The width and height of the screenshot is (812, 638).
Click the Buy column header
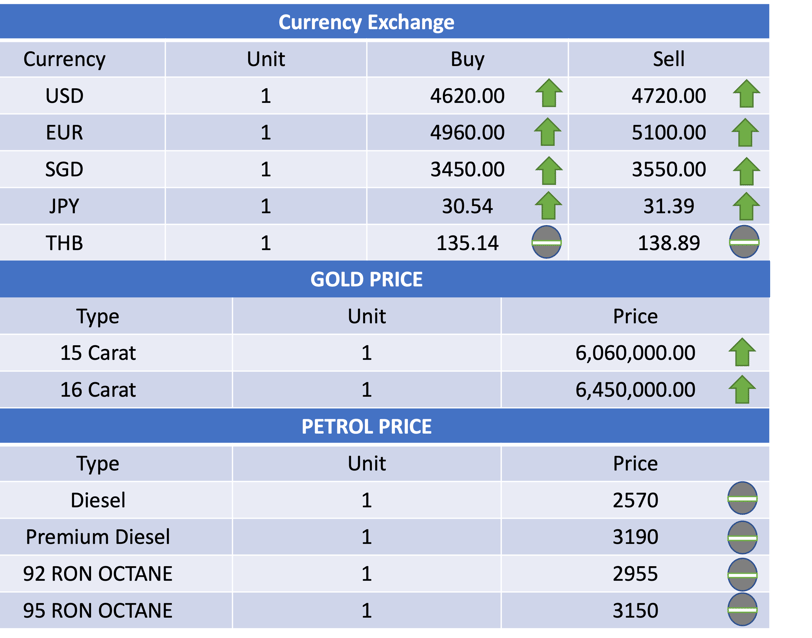[x=467, y=59]
